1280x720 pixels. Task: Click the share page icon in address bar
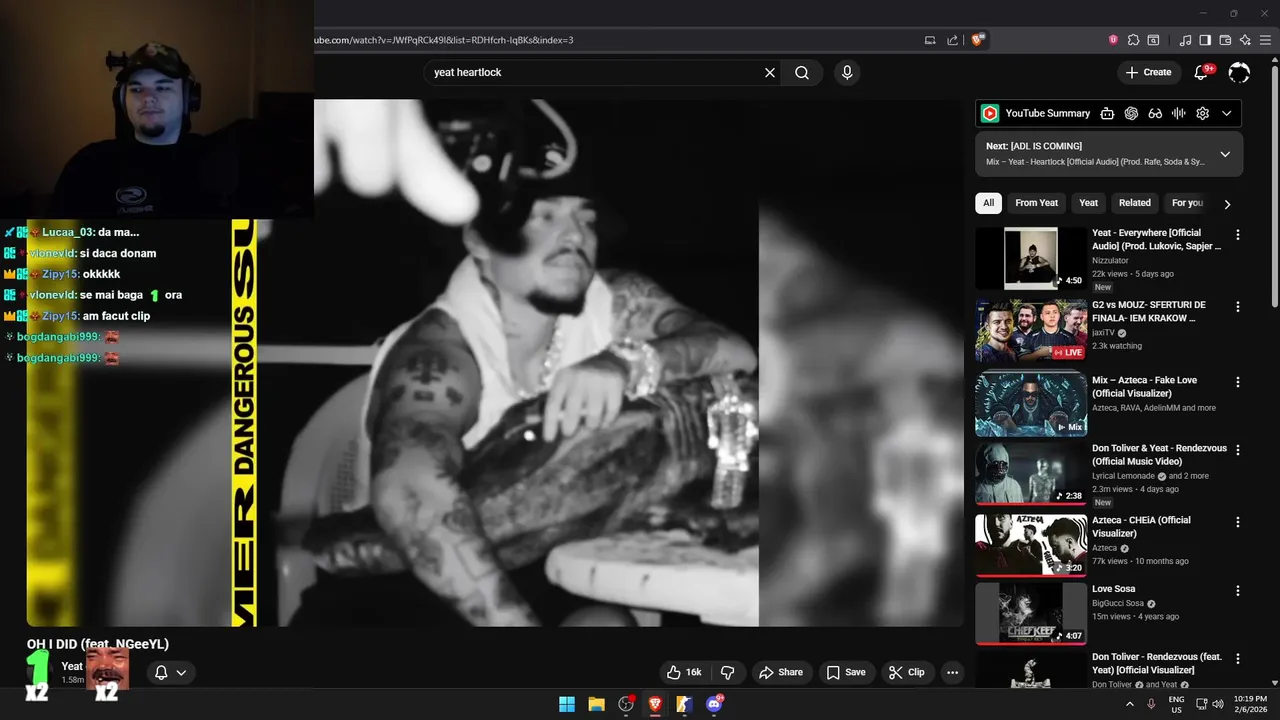click(x=953, y=40)
